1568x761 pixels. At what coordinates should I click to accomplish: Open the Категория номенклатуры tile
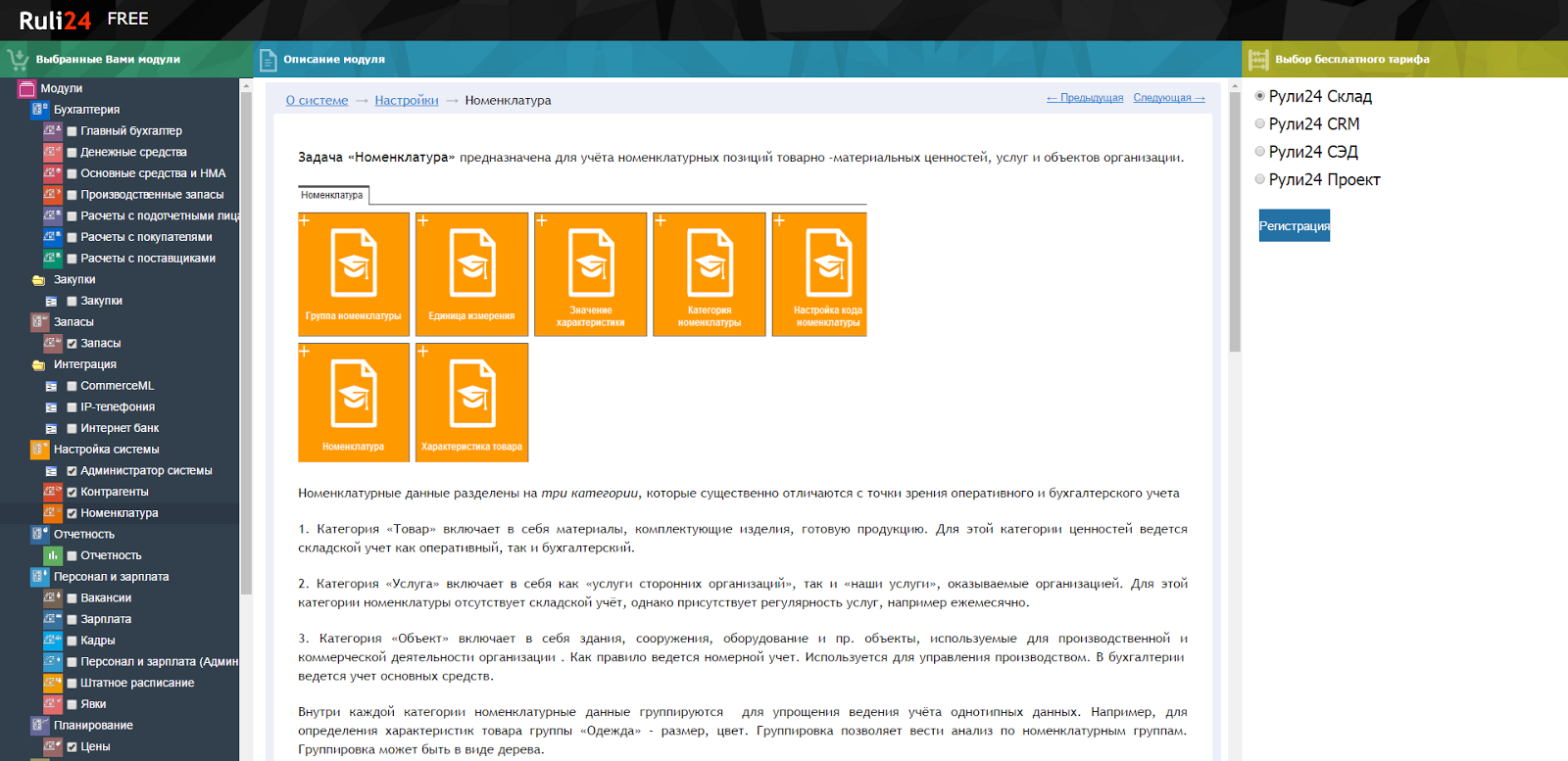[x=710, y=274]
